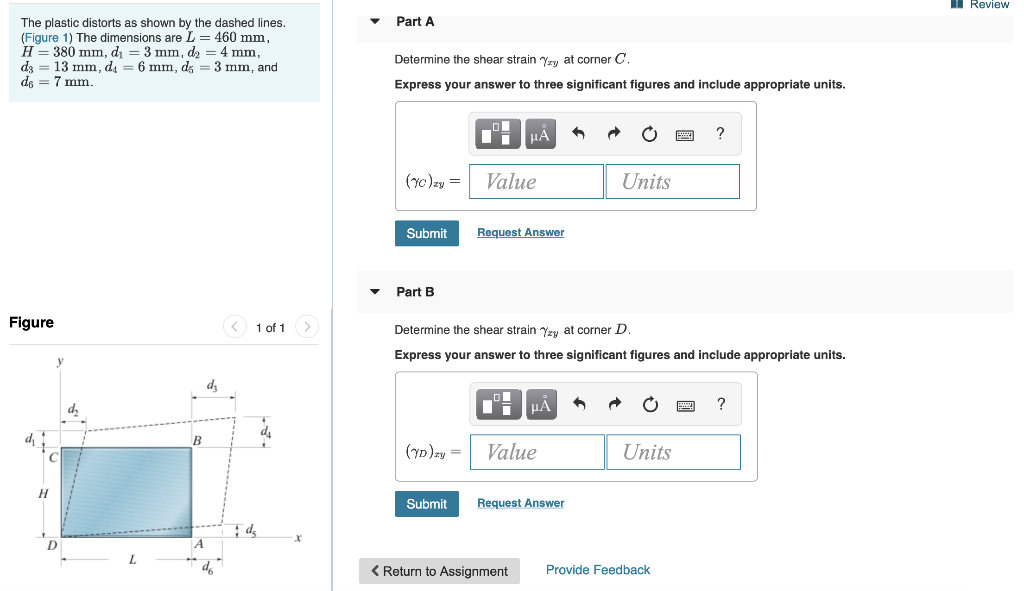The height and width of the screenshot is (591, 1024).
Task: Redo the entry in Part A toolbar
Action: (613, 133)
